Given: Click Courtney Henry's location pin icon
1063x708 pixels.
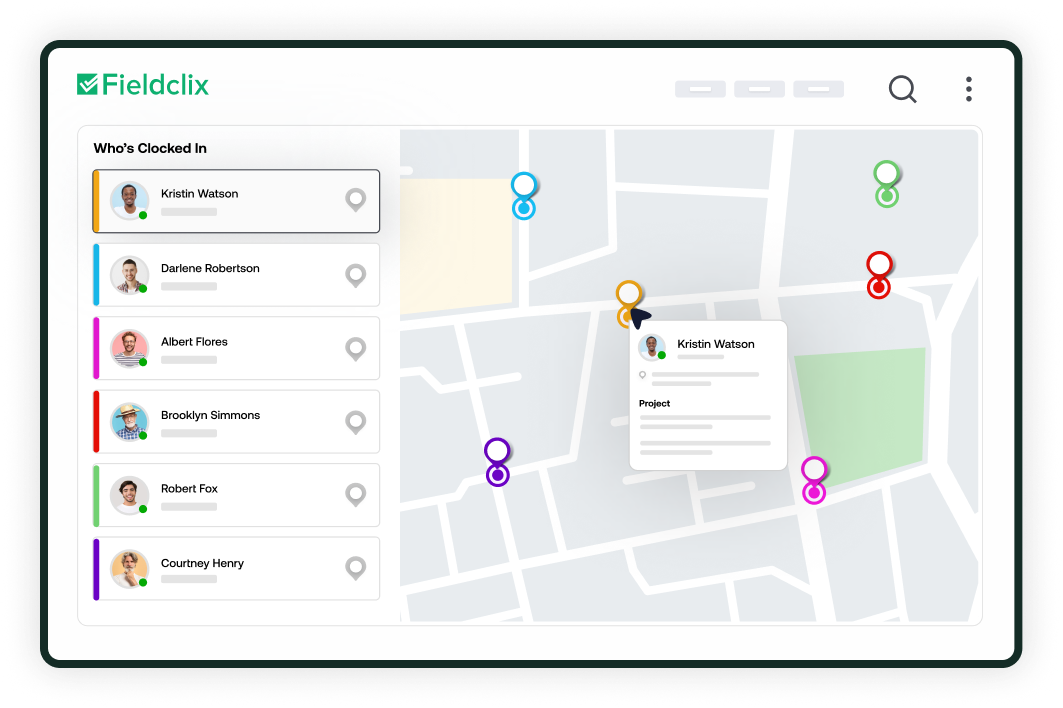Looking at the screenshot, I should click(x=355, y=569).
